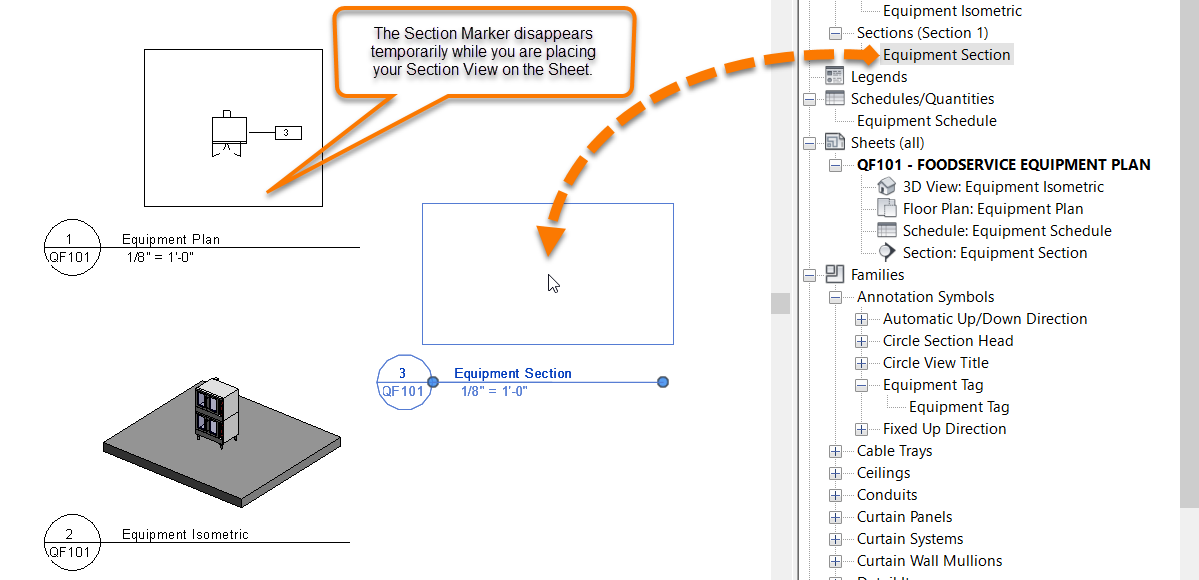The width and height of the screenshot is (1199, 580).
Task: Click the Schedules/Quantities table icon
Action: (x=834, y=98)
